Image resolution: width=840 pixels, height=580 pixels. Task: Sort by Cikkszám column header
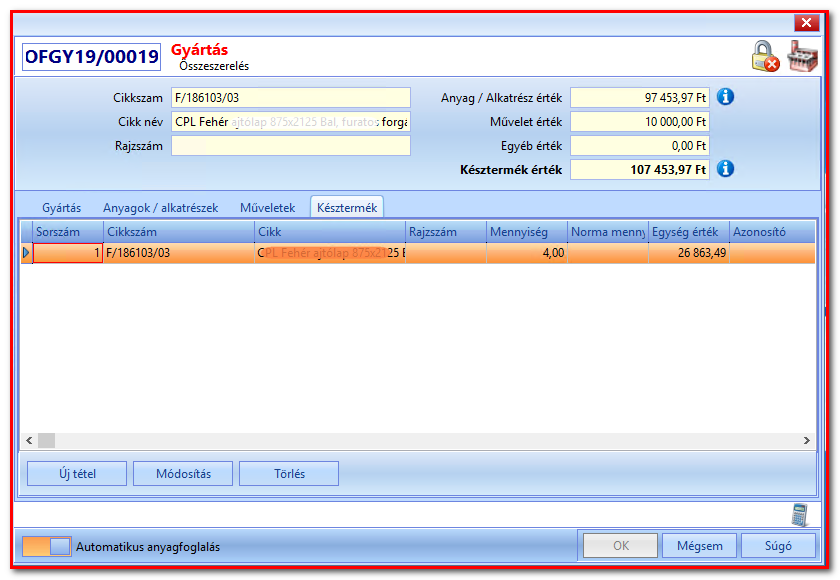[x=179, y=232]
